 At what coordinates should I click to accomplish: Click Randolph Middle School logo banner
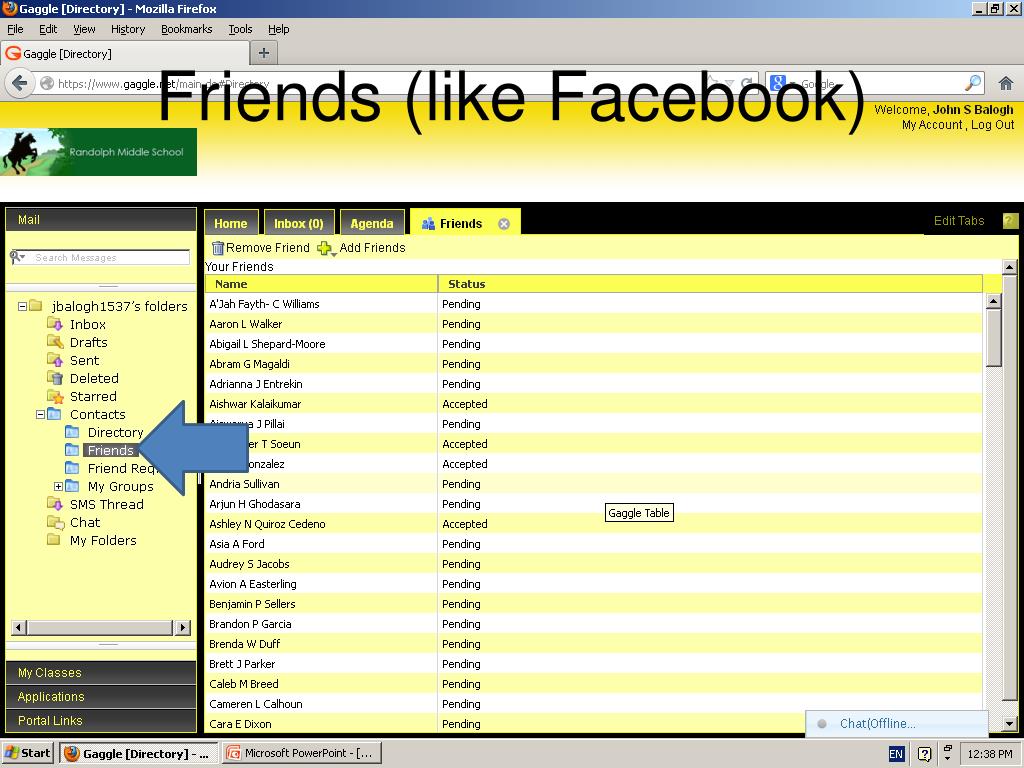point(99,152)
